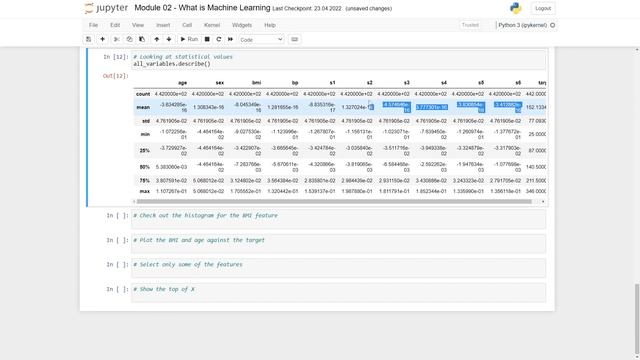Click the 'Plot the BMI and age' cell

click(338, 244)
